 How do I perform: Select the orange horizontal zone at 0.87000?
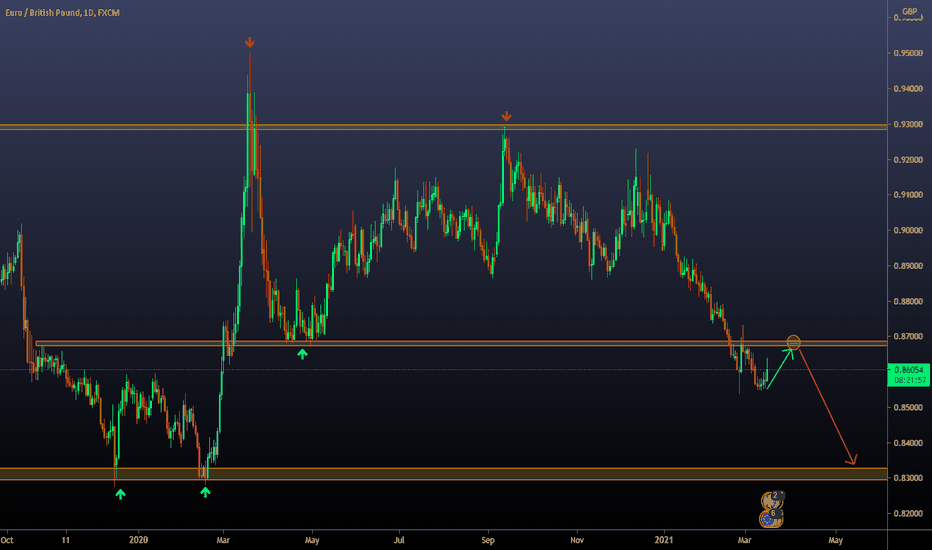461,343
